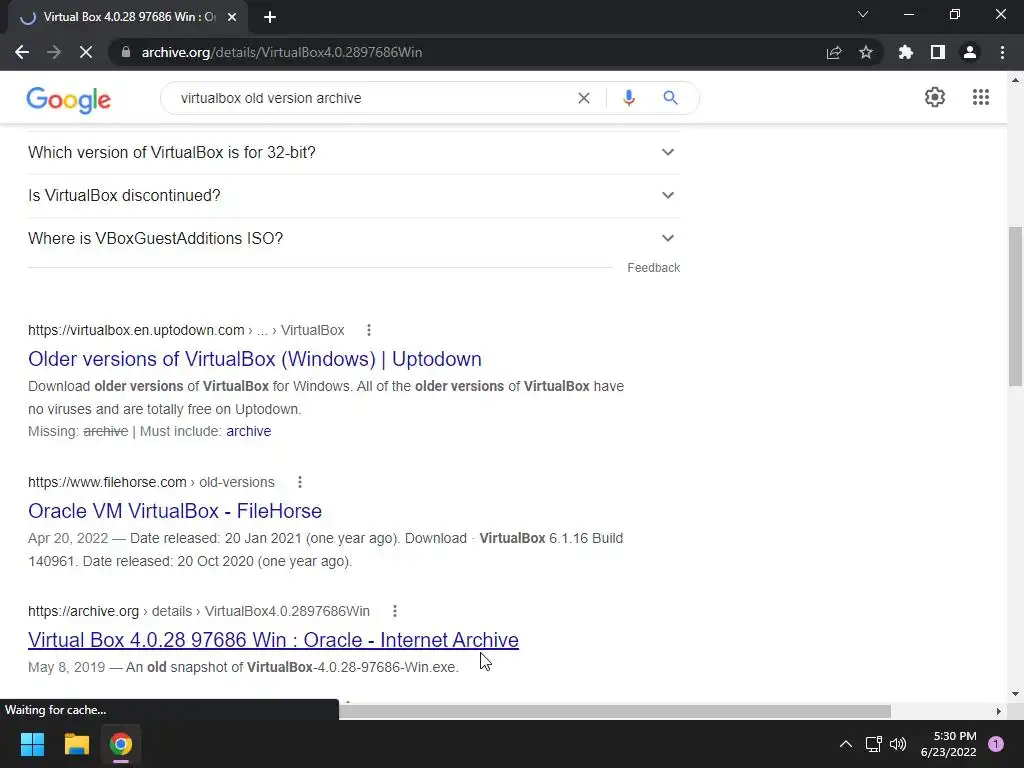Viewport: 1024px width, 768px height.
Task: Open File Explorer from the taskbar
Action: (x=76, y=744)
